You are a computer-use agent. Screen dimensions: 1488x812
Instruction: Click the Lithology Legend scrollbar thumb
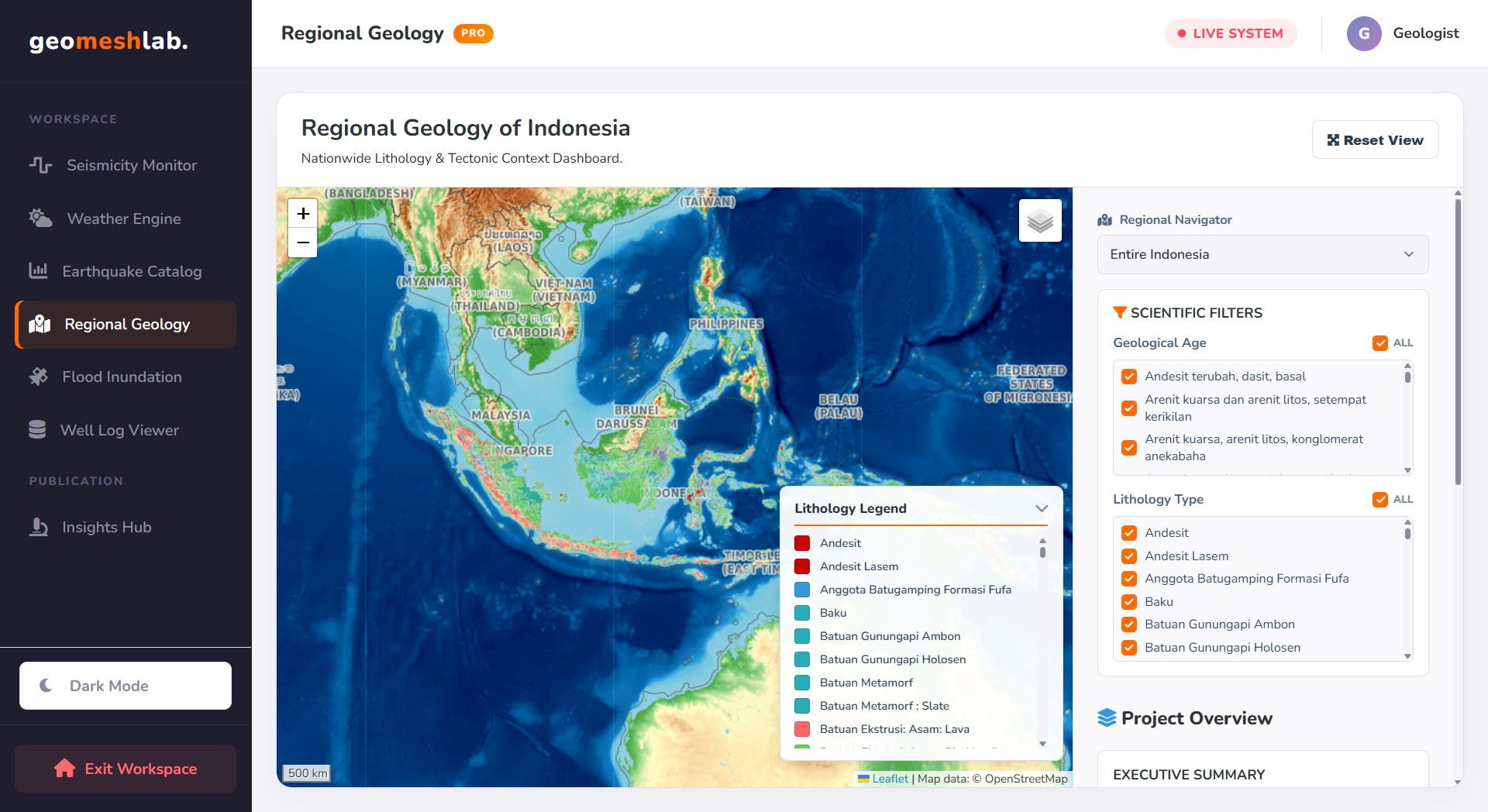(x=1042, y=552)
